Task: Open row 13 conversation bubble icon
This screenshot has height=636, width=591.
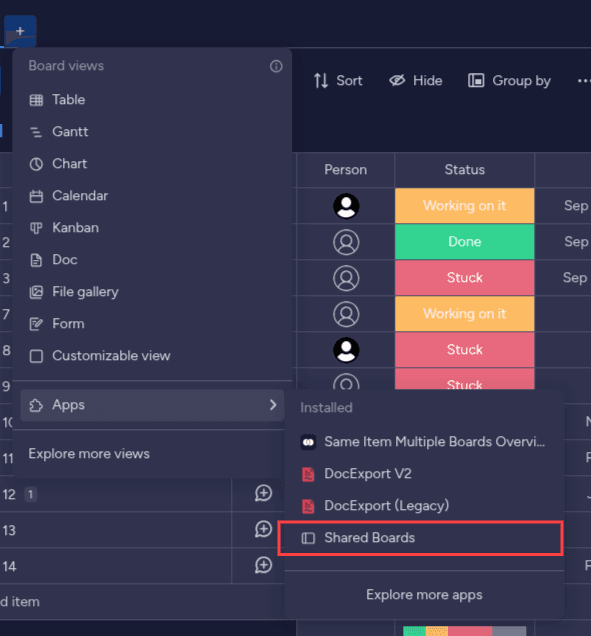Action: click(263, 529)
